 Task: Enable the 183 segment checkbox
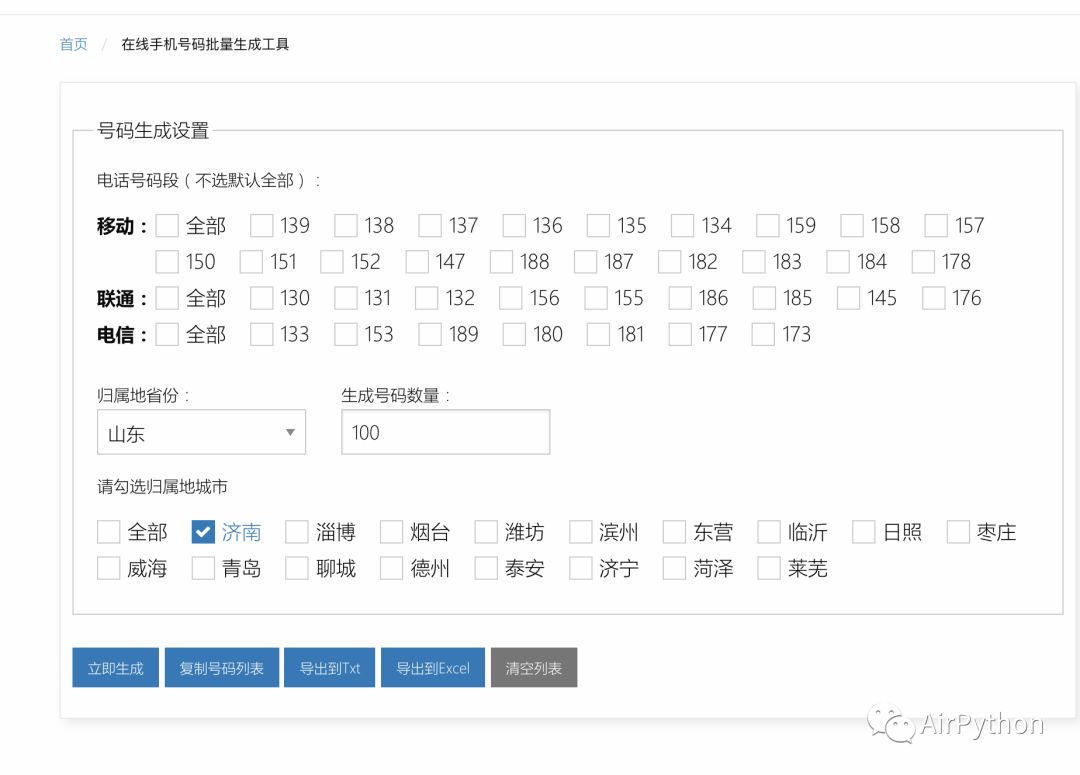pyautogui.click(x=754, y=262)
